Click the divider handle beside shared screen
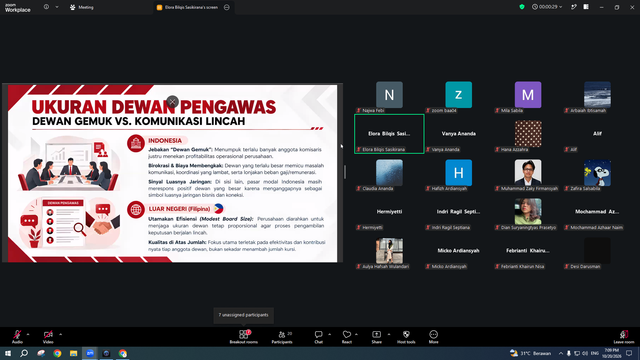This screenshot has width=640, height=360. (x=345, y=172)
